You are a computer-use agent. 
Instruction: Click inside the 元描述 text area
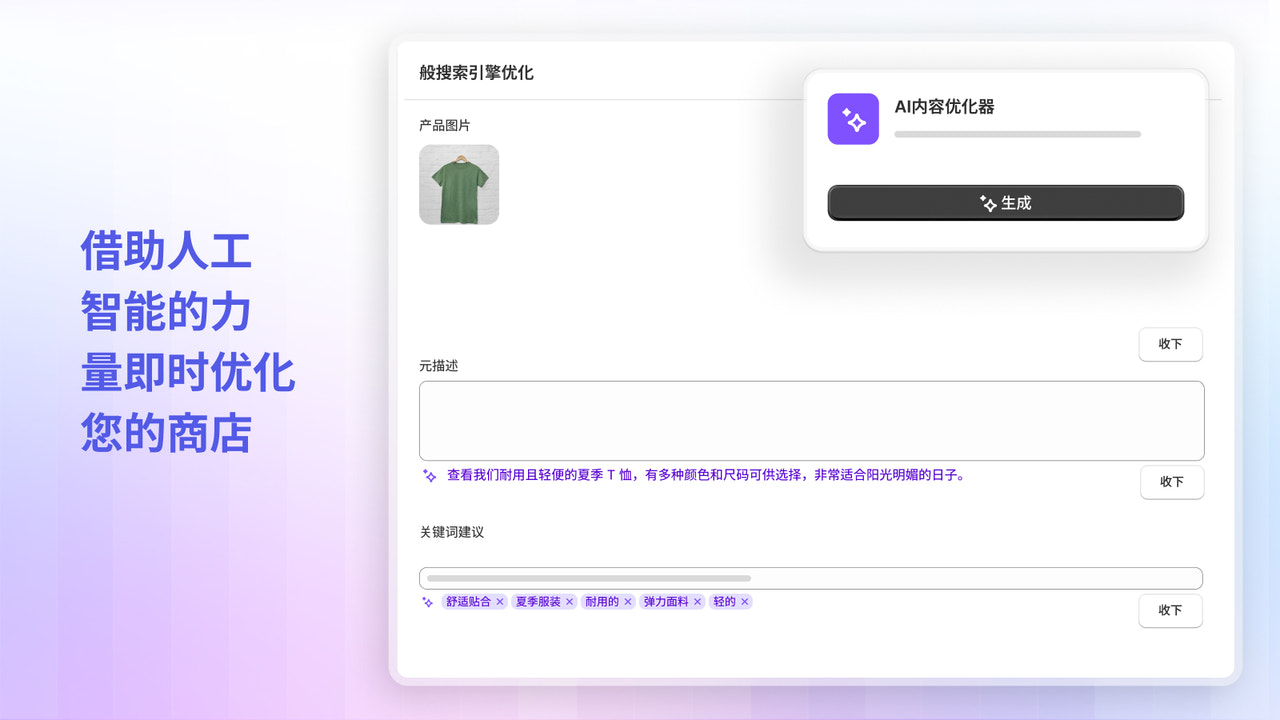pyautogui.click(x=811, y=421)
